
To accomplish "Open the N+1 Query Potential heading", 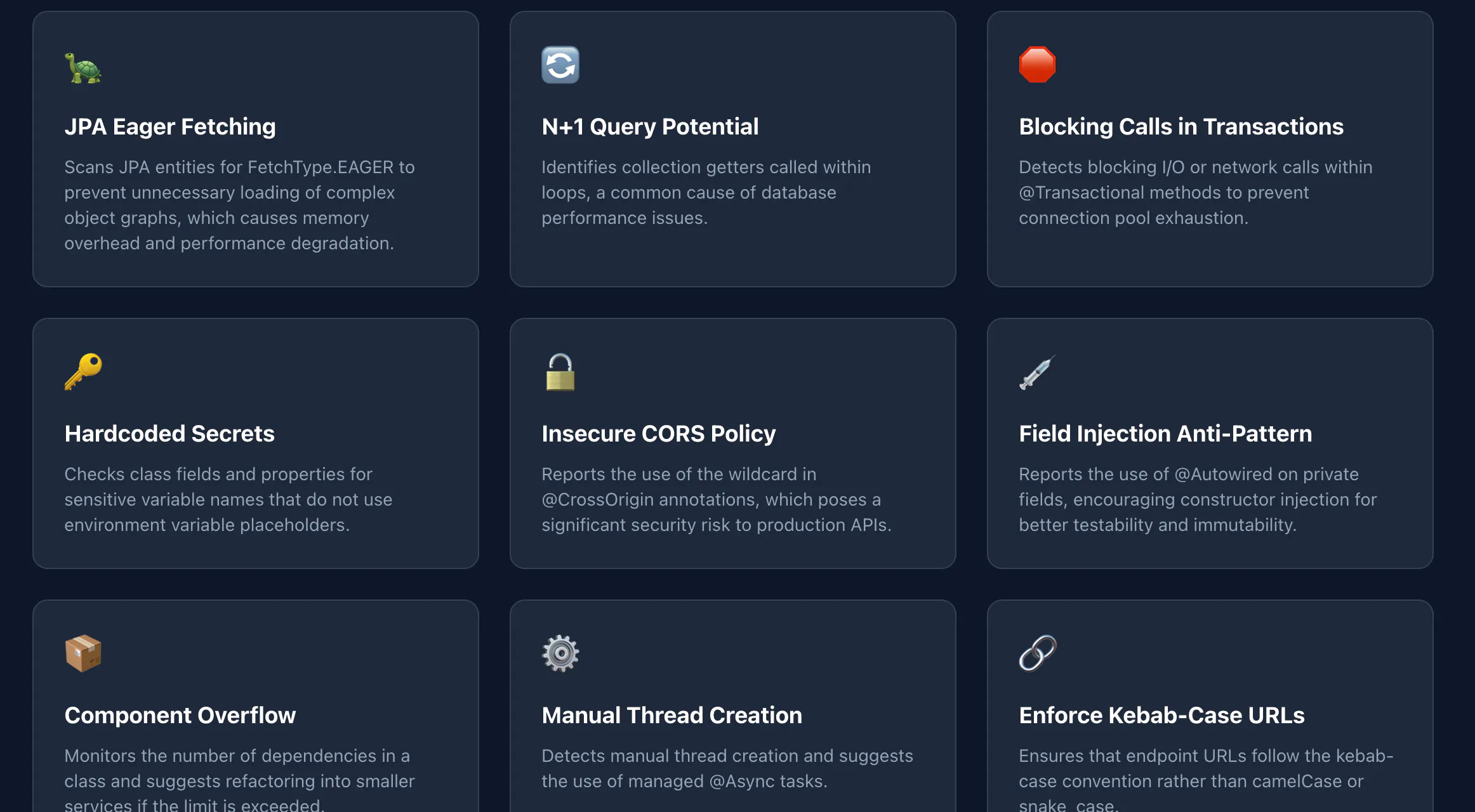I will [650, 126].
